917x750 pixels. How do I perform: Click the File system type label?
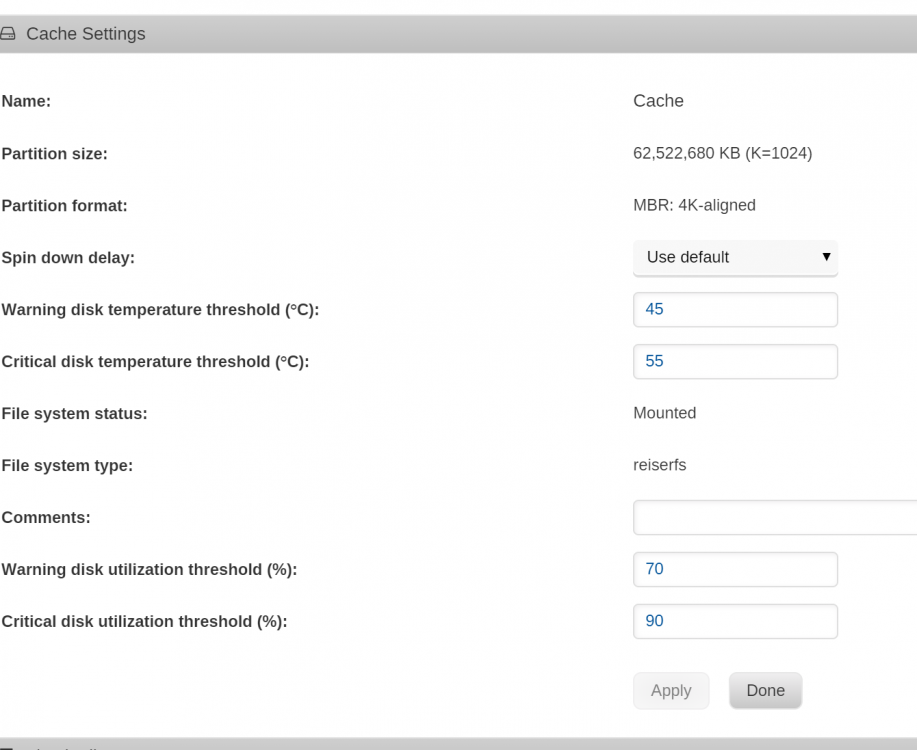pyautogui.click(x=67, y=466)
